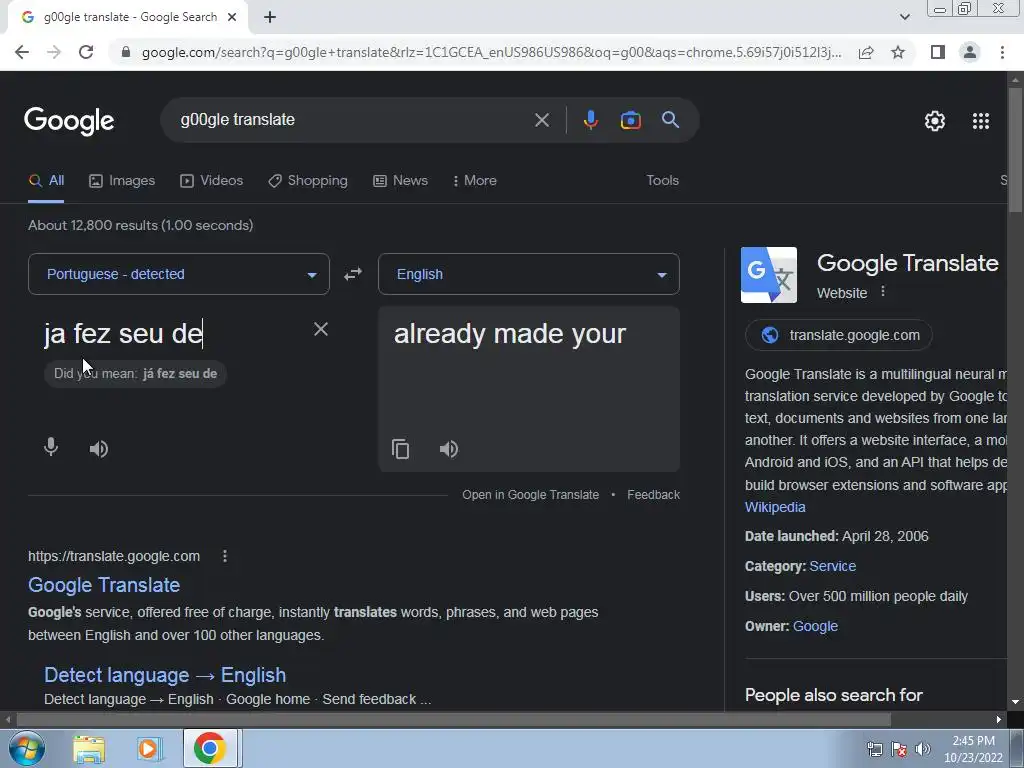Screen dimensions: 1024x768
Task: Expand the Portuguese - detected source language dropdown
Action: (x=179, y=274)
